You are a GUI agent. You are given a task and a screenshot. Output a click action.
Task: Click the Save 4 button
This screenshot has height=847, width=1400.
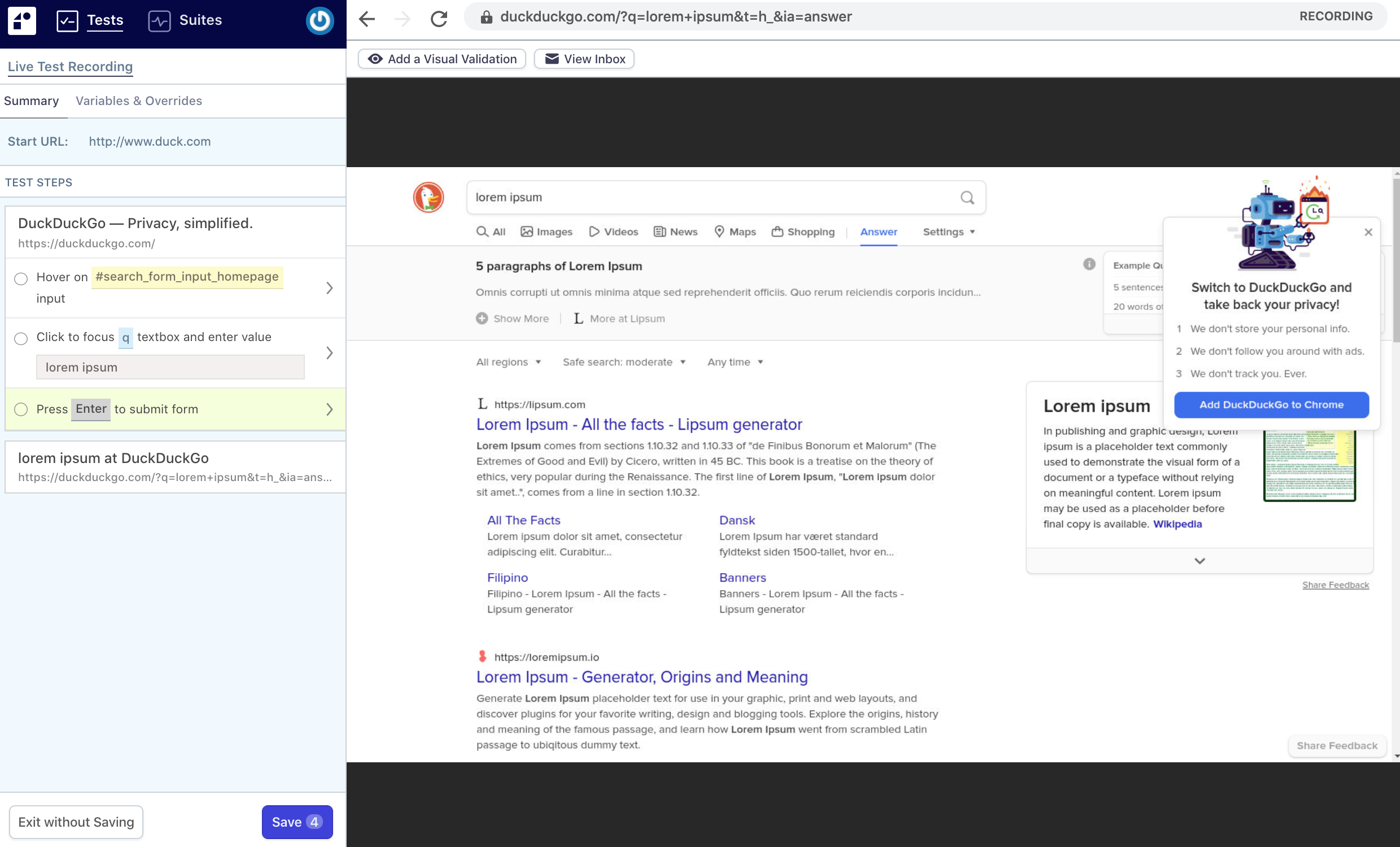tap(297, 822)
